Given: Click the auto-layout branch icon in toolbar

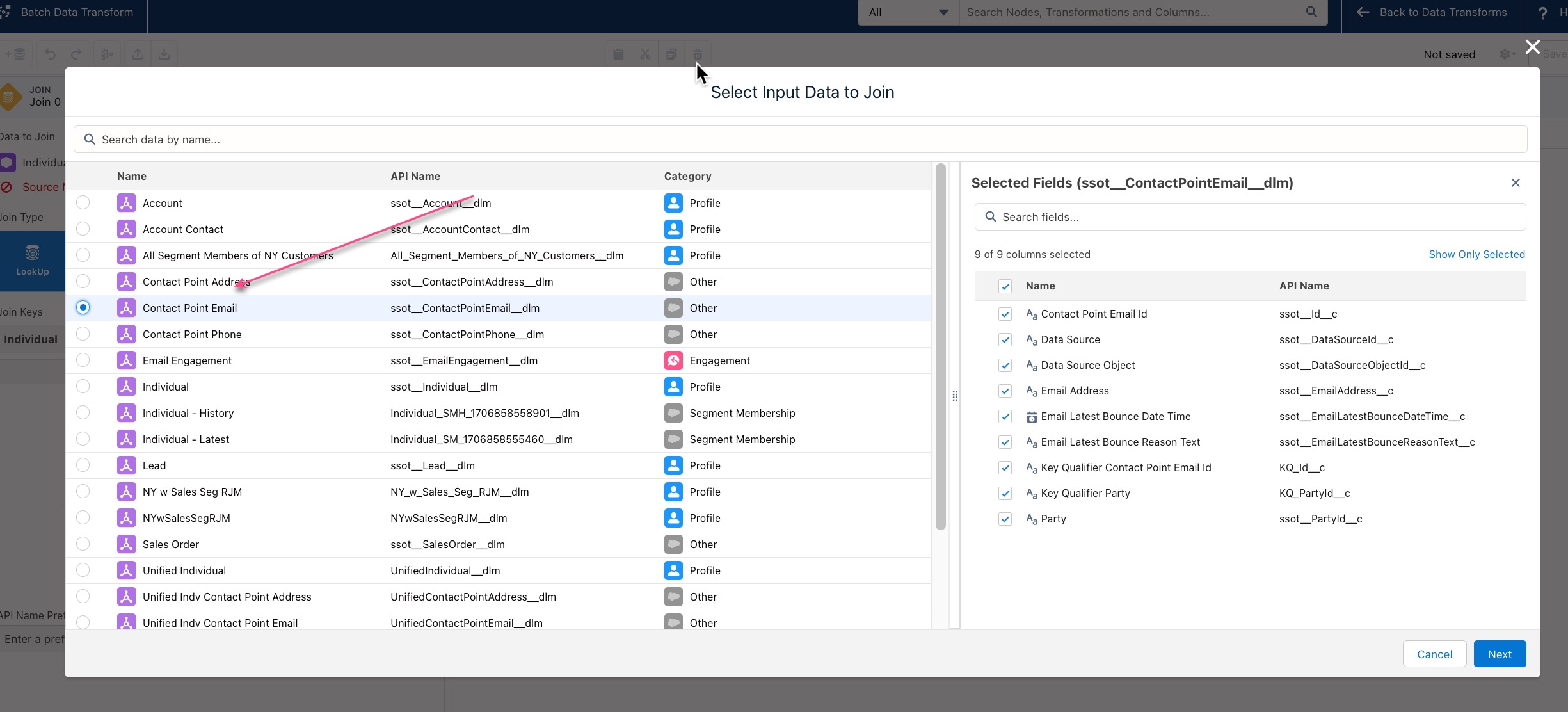Looking at the screenshot, I should (x=107, y=54).
